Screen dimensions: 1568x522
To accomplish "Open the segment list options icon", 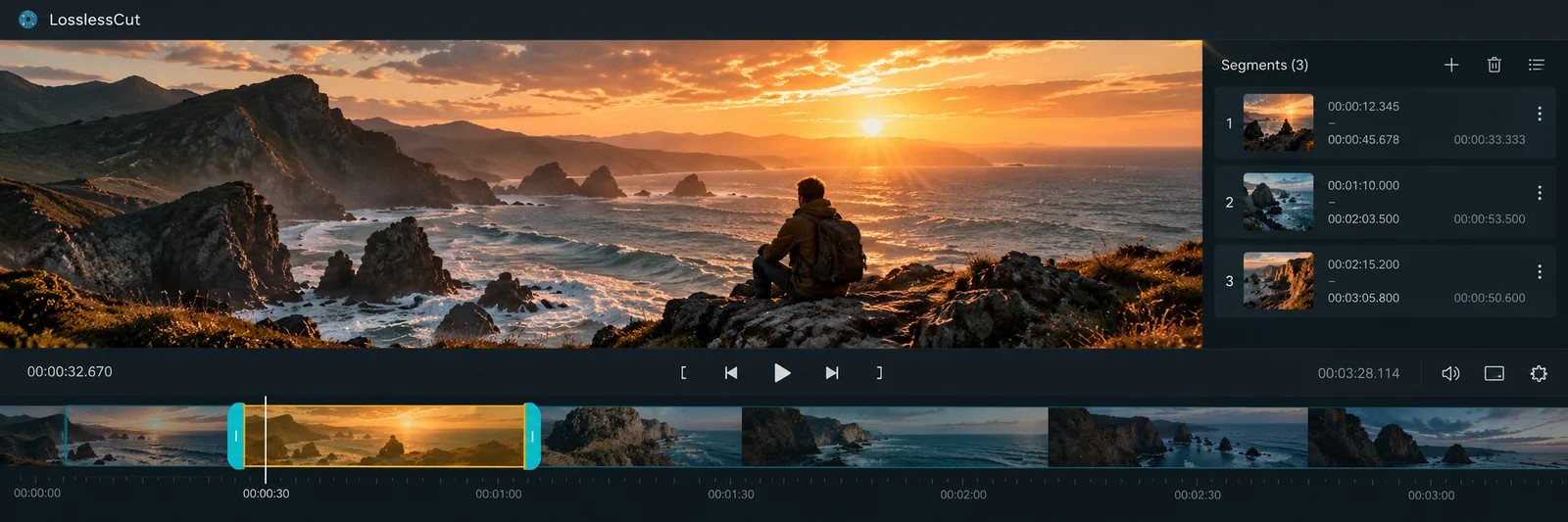I will pyautogui.click(x=1537, y=65).
